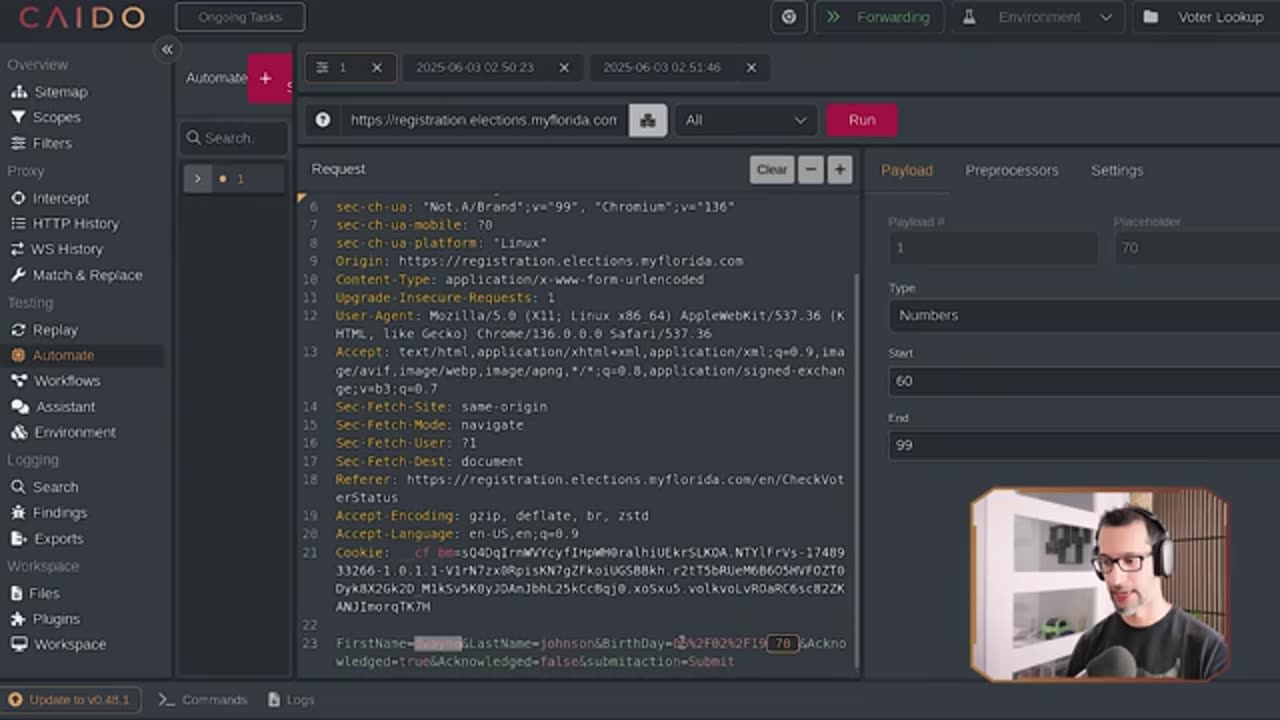Click the Automate sessions Search field
Viewport: 1280px width, 720px height.
click(x=235, y=138)
